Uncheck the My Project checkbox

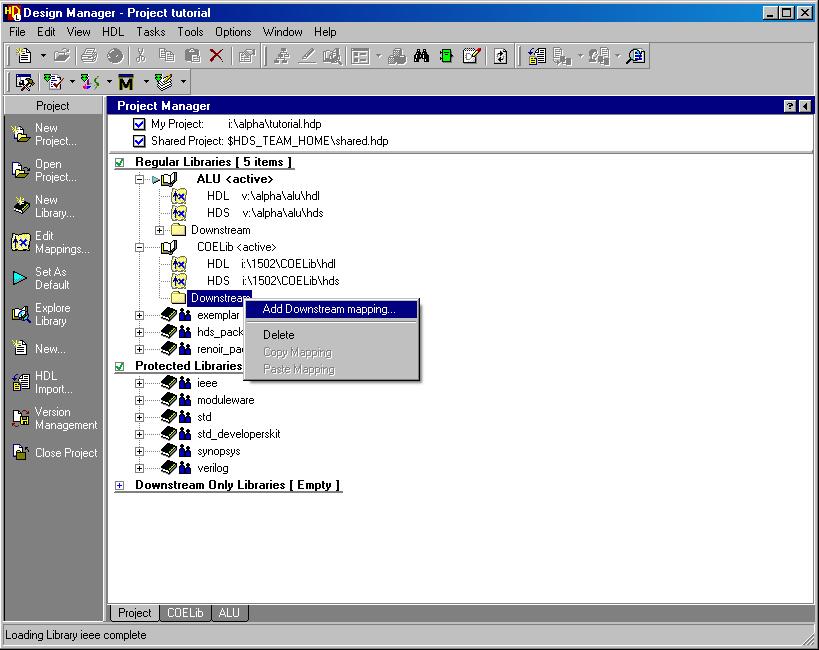[x=139, y=124]
